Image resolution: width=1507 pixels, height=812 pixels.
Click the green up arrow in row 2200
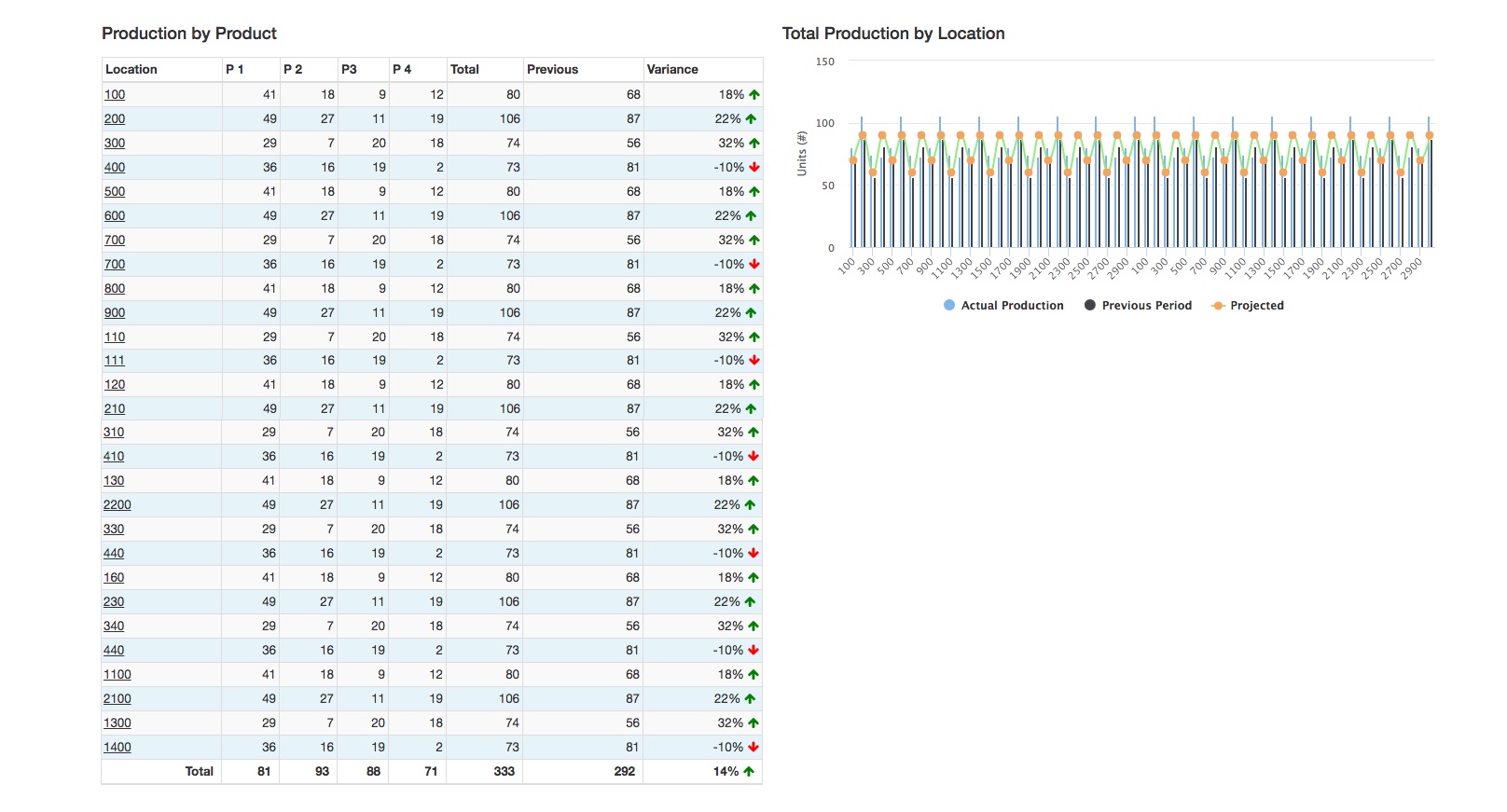tap(750, 504)
